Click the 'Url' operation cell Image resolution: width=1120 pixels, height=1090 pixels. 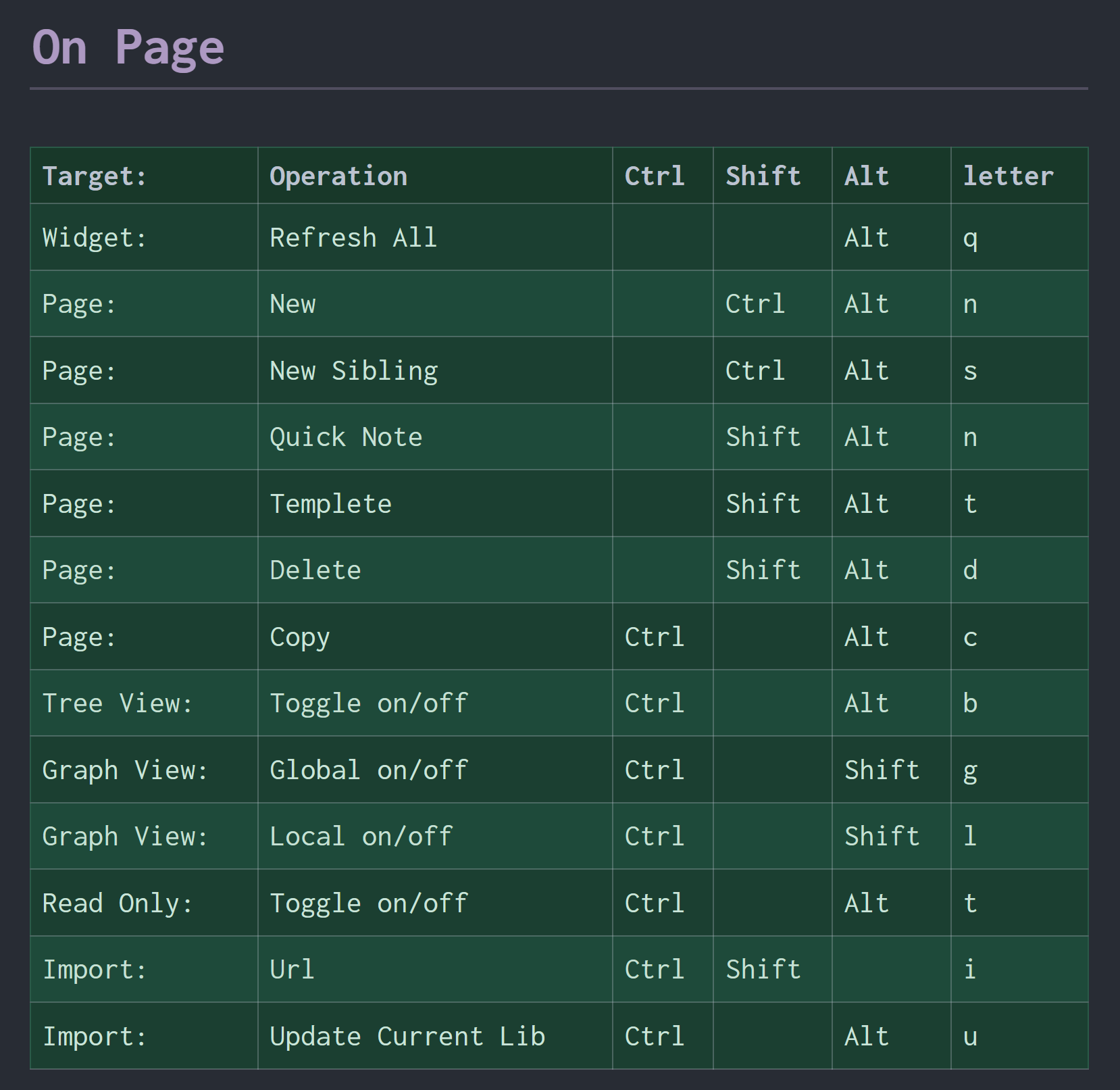pyautogui.click(x=292, y=970)
